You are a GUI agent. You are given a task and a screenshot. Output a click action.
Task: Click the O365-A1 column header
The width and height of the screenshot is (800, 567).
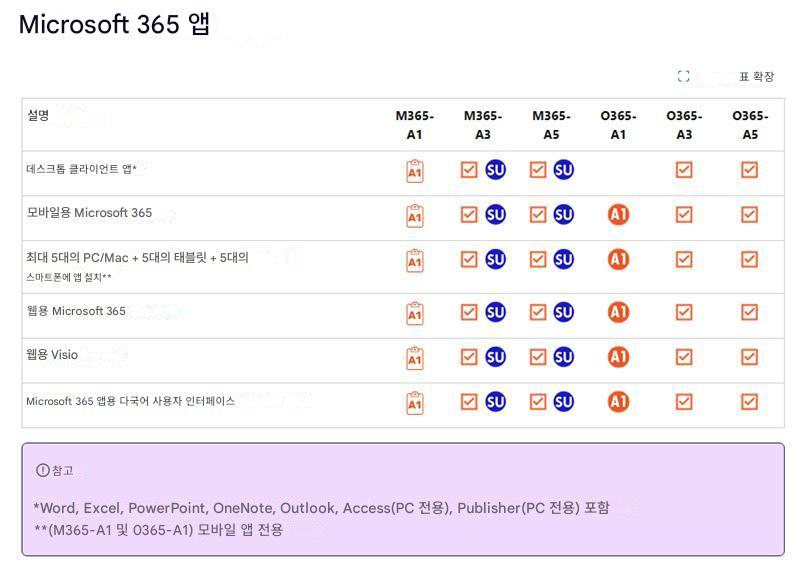click(618, 125)
